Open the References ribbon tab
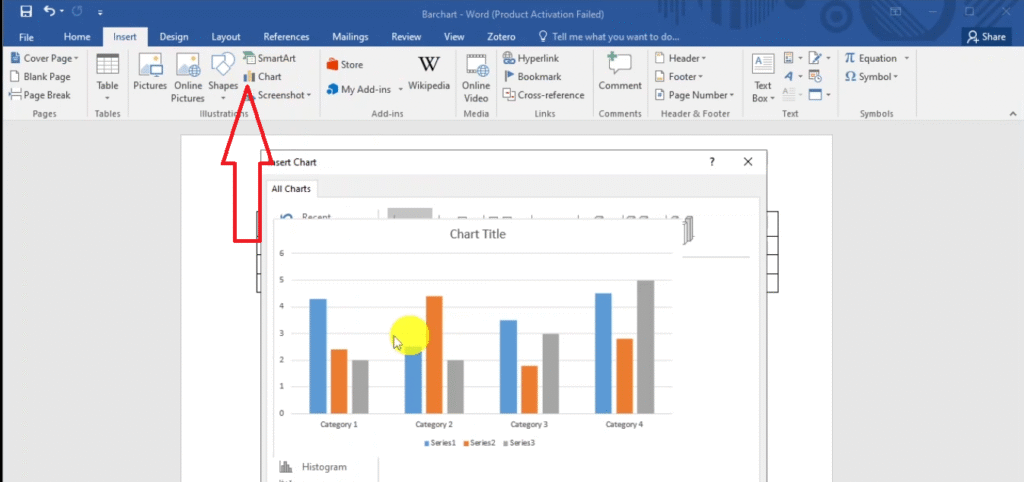 coord(286,37)
